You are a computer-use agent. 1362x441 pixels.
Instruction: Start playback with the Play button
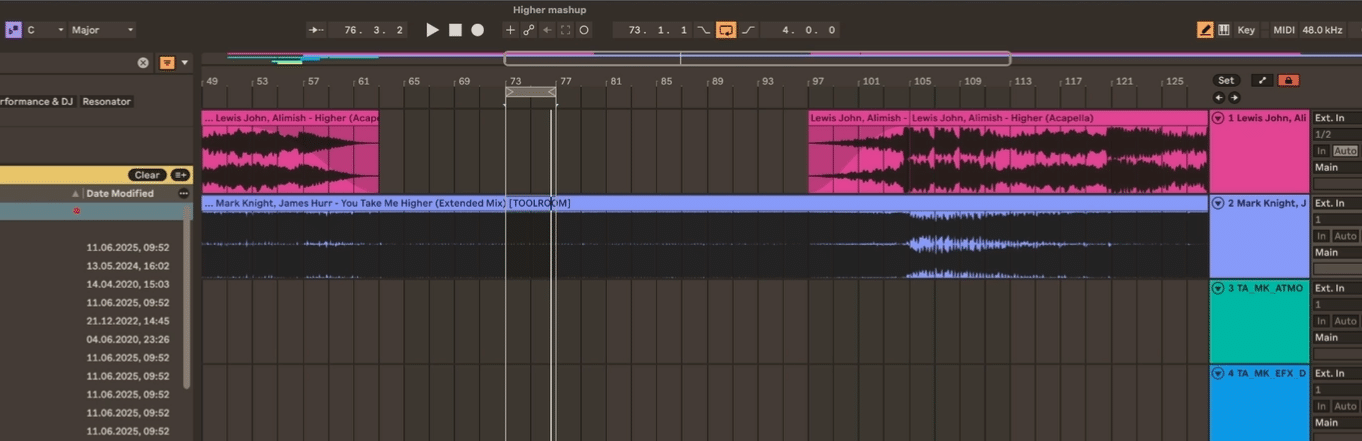click(432, 30)
